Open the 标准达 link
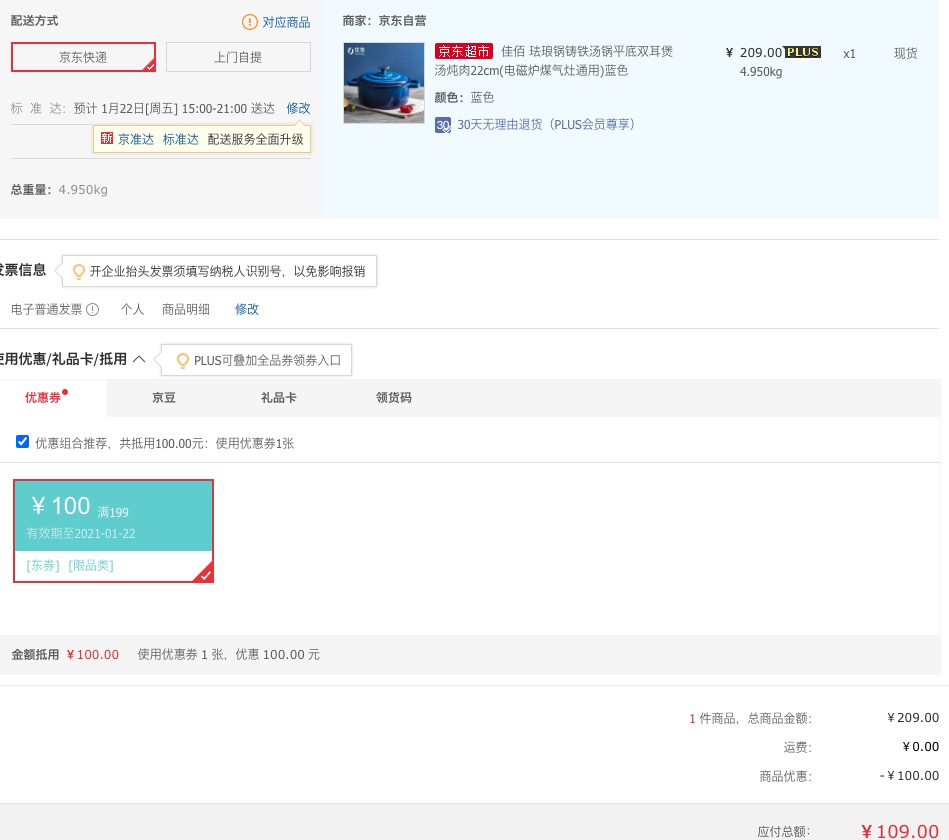The height and width of the screenshot is (840, 949). (x=181, y=139)
